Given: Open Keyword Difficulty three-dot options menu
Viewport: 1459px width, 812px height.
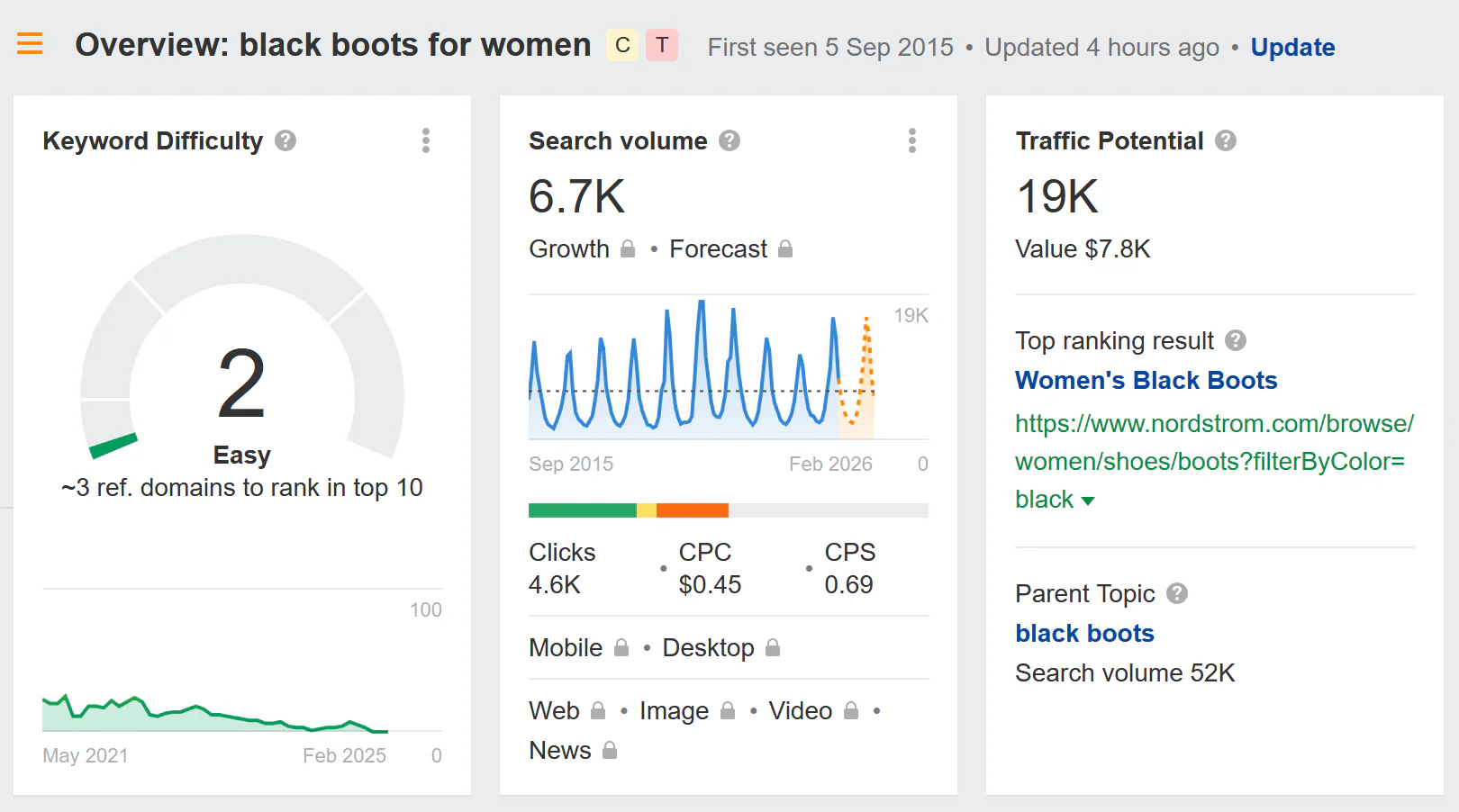Looking at the screenshot, I should pyautogui.click(x=426, y=140).
